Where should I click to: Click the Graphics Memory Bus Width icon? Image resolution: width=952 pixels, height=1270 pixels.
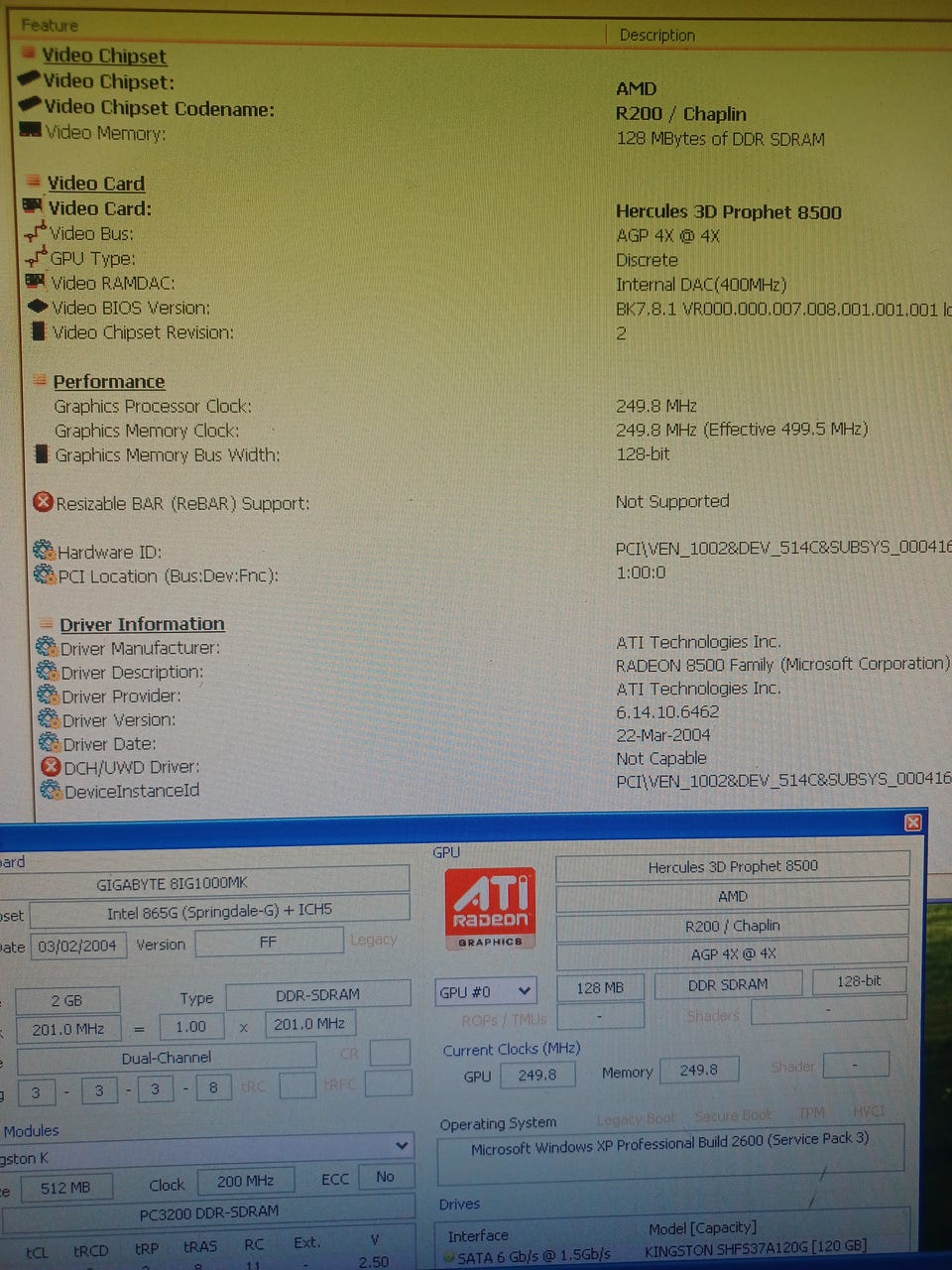point(42,453)
